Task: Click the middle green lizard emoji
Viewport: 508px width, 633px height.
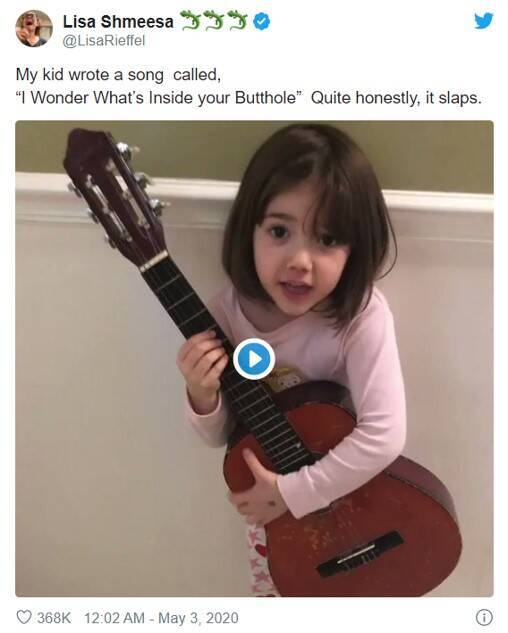Action: (213, 20)
